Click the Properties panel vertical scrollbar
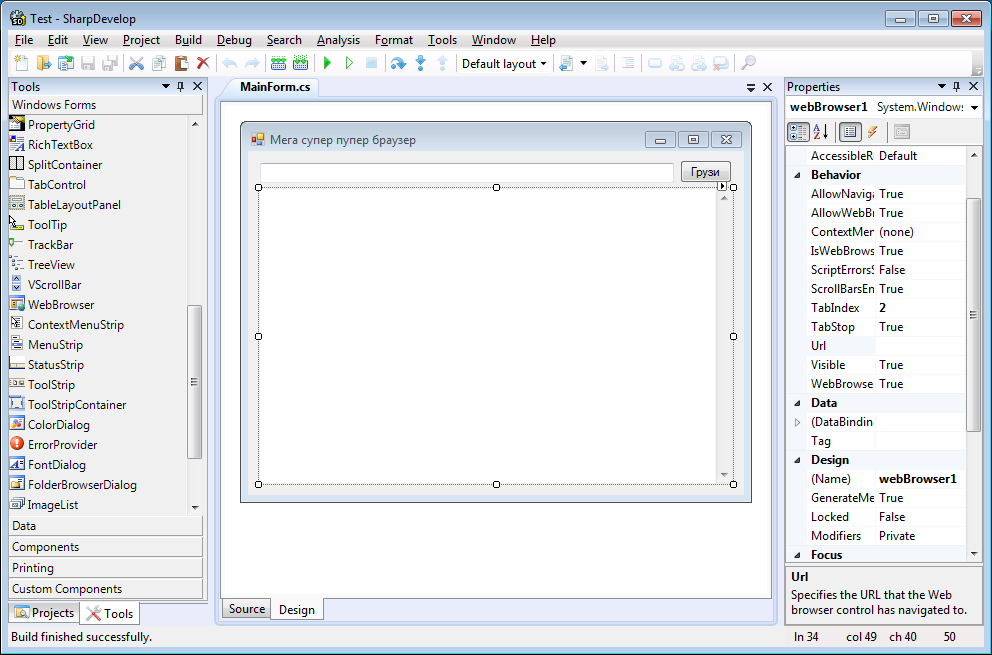The width and height of the screenshot is (992, 655). (973, 314)
